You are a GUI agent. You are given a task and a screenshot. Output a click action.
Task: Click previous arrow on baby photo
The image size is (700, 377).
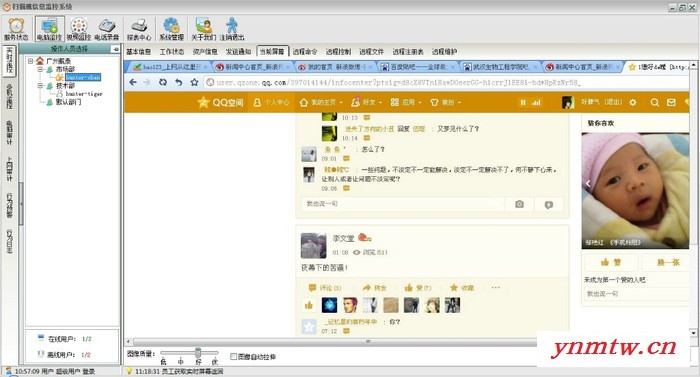(x=588, y=184)
